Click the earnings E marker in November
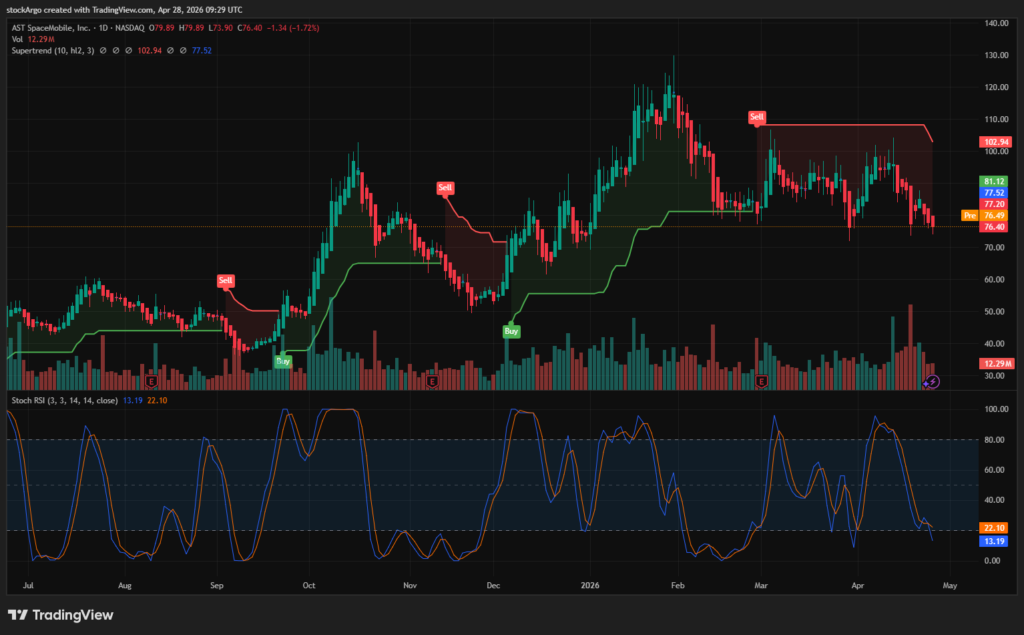The width and height of the screenshot is (1024, 635). click(432, 382)
